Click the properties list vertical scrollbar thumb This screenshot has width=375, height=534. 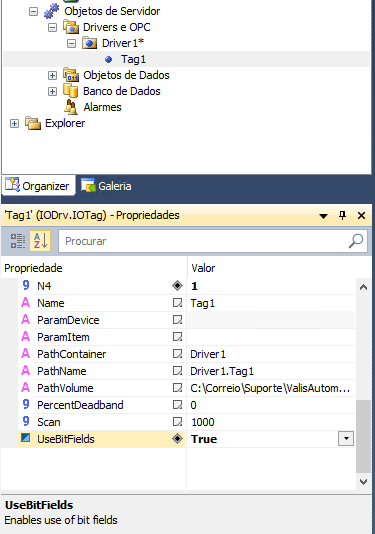click(363, 437)
